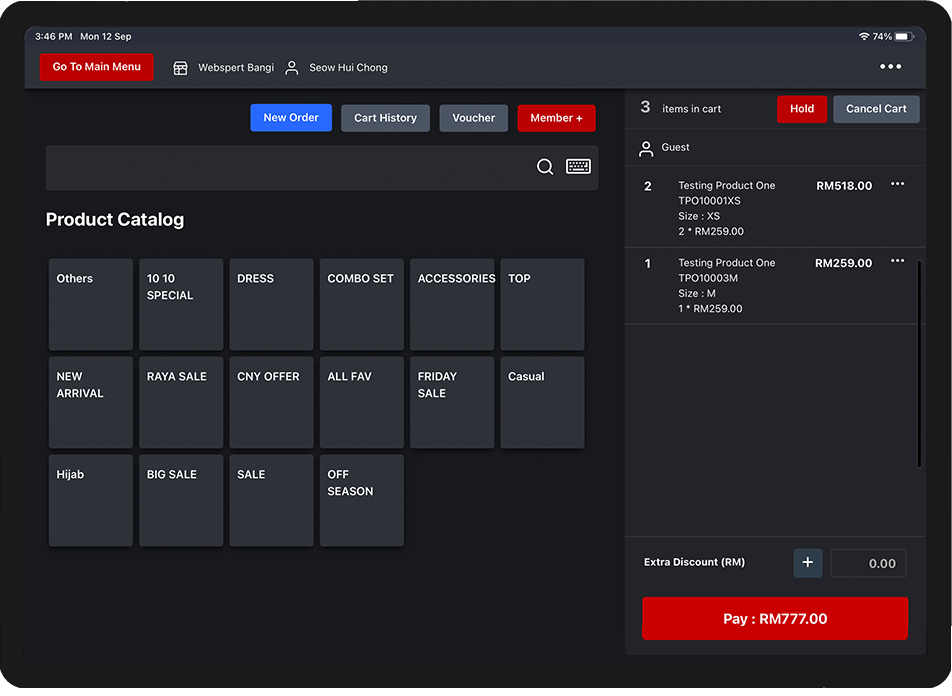The image size is (952, 696).
Task: Open the DRESS category
Action: pyautogui.click(x=271, y=304)
